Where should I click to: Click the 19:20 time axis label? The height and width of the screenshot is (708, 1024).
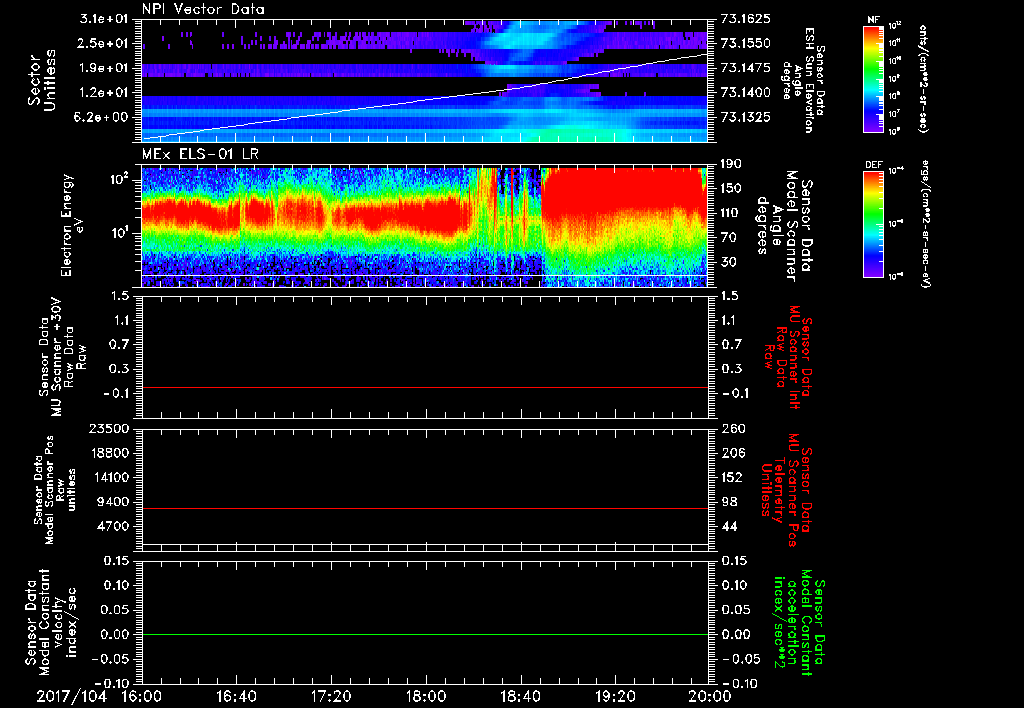(x=614, y=695)
